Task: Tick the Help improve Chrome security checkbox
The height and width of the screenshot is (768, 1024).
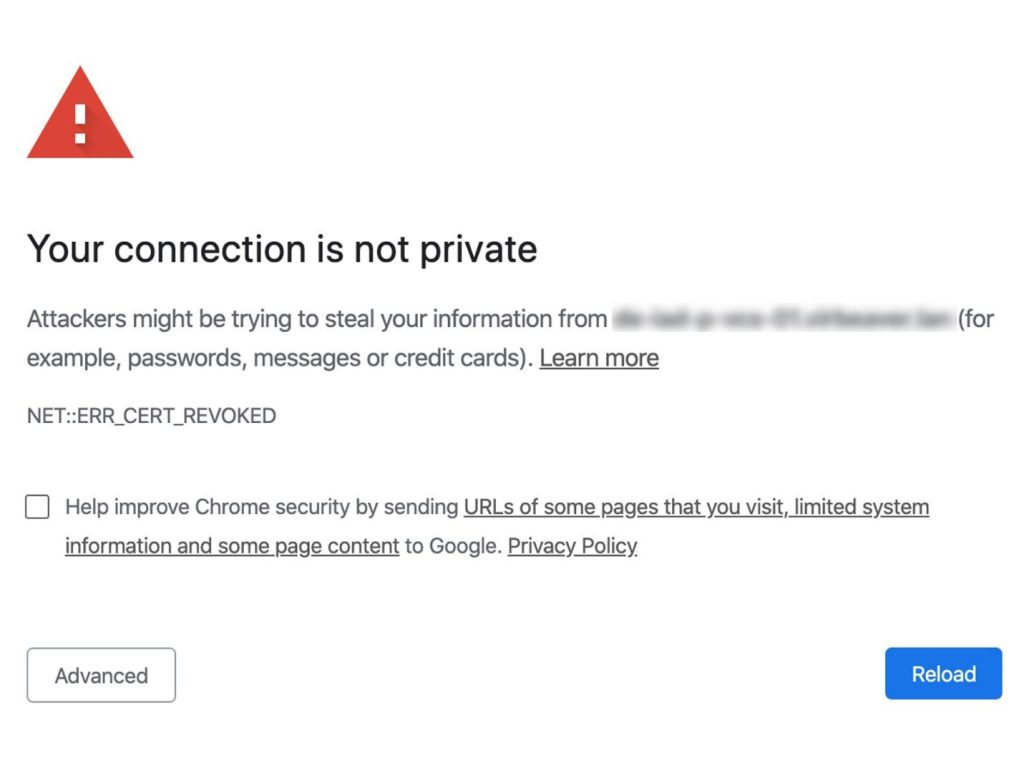Action: click(x=37, y=507)
